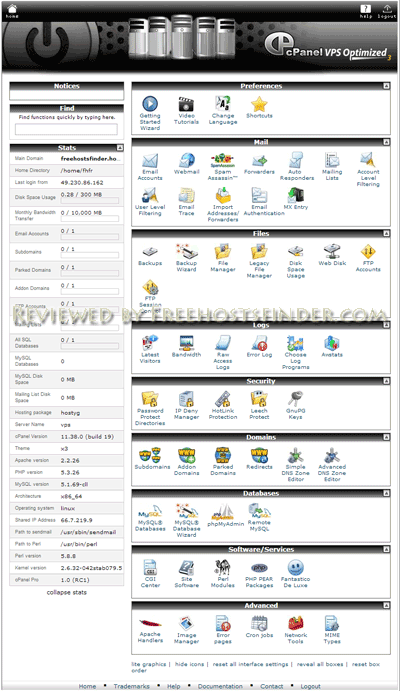
Task: Launch Webmail
Action: [x=186, y=163]
